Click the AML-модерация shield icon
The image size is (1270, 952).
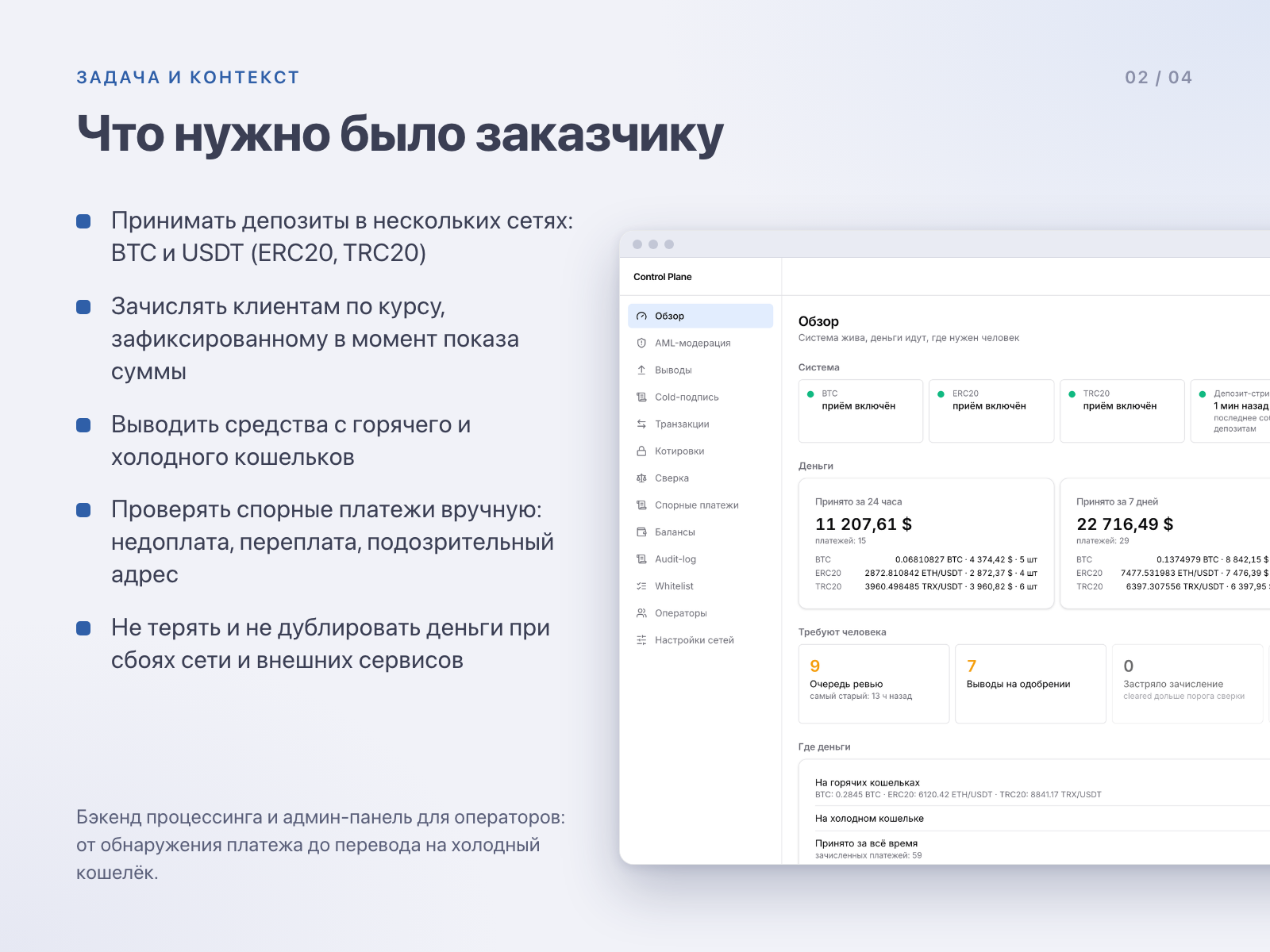[641, 343]
